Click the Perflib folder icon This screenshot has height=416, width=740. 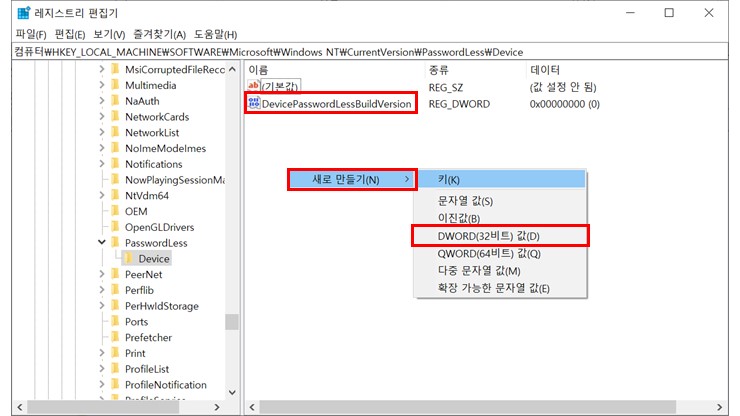pyautogui.click(x=115, y=290)
